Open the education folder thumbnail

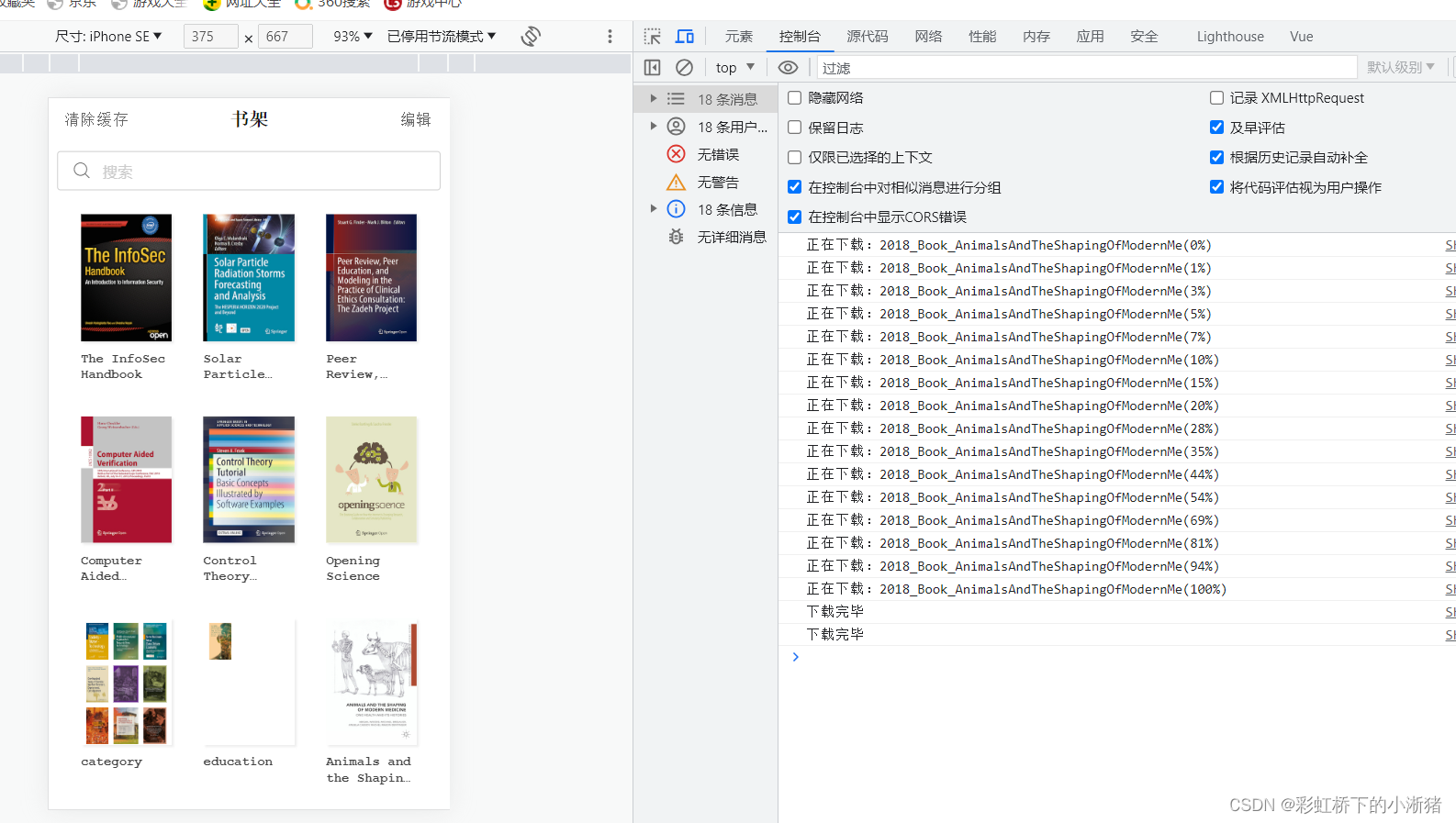click(x=249, y=682)
